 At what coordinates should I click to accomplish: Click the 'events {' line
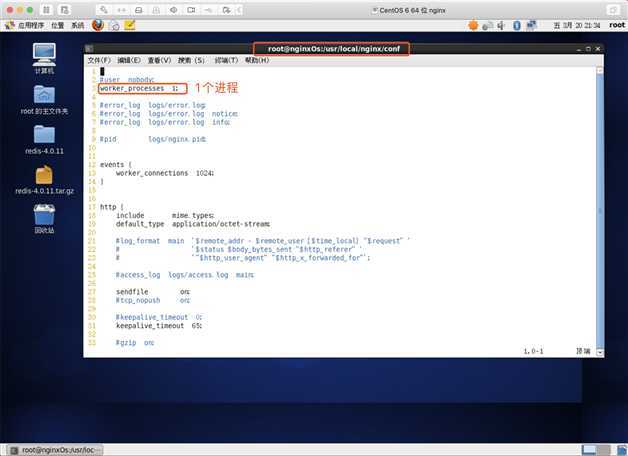tap(116, 165)
